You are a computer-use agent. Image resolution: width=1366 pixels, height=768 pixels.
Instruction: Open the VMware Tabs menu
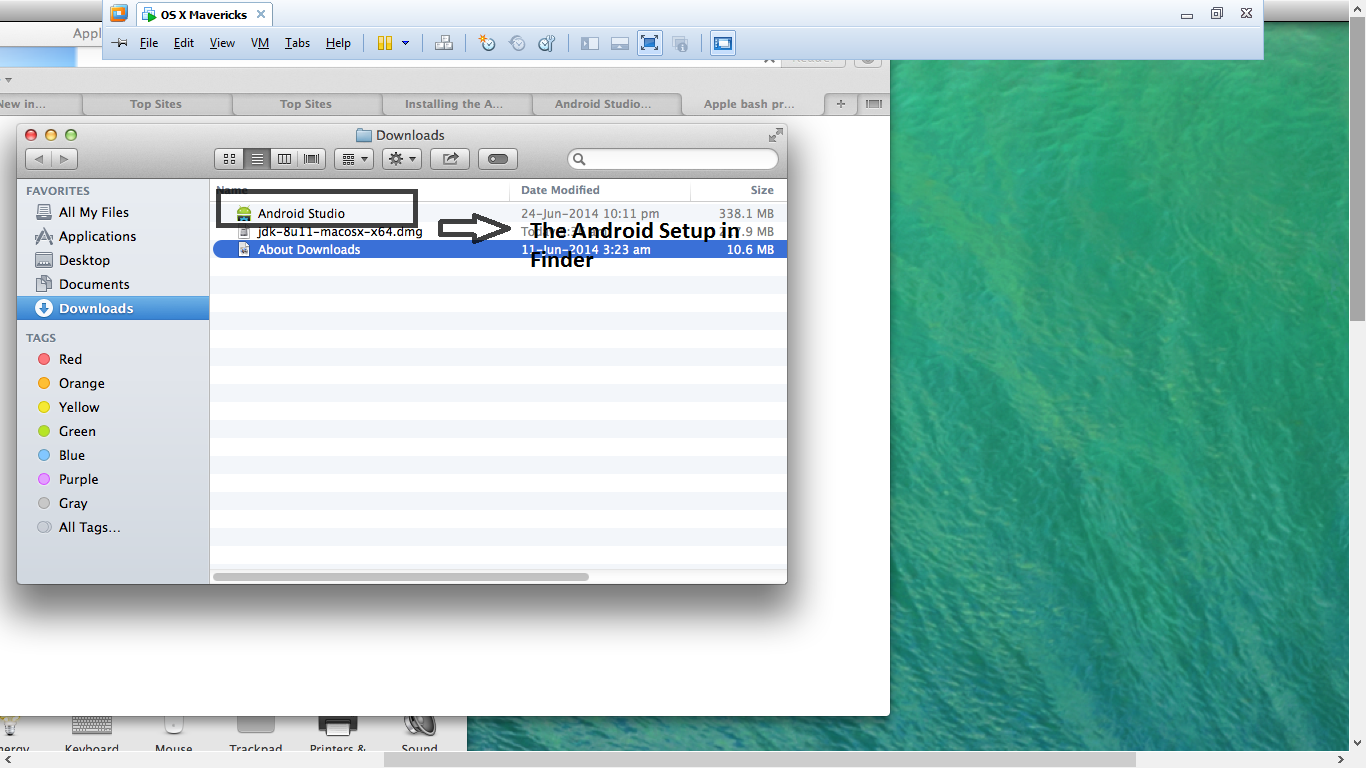[x=297, y=43]
